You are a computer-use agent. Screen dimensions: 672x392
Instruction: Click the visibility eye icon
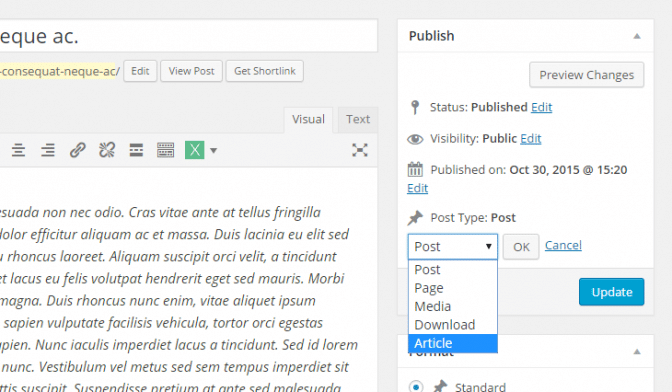click(415, 139)
